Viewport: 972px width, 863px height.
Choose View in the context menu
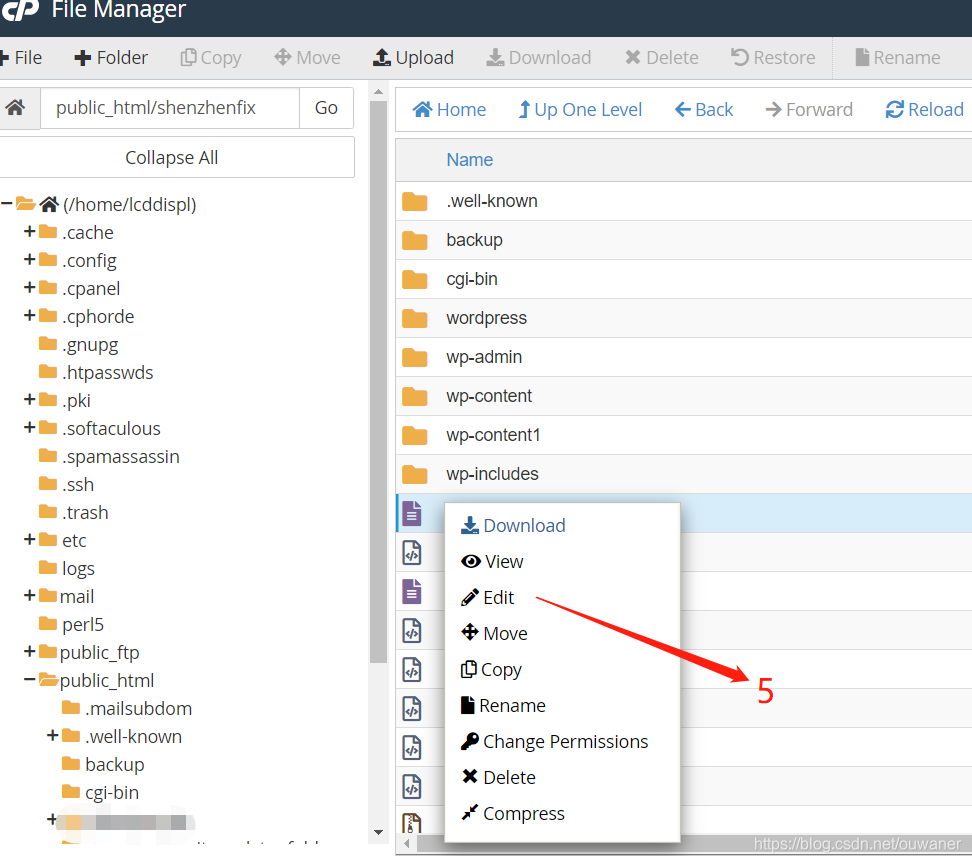(492, 562)
